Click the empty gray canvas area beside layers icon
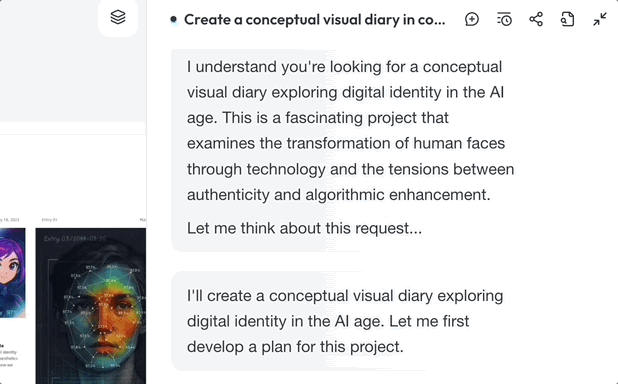 click(47, 61)
